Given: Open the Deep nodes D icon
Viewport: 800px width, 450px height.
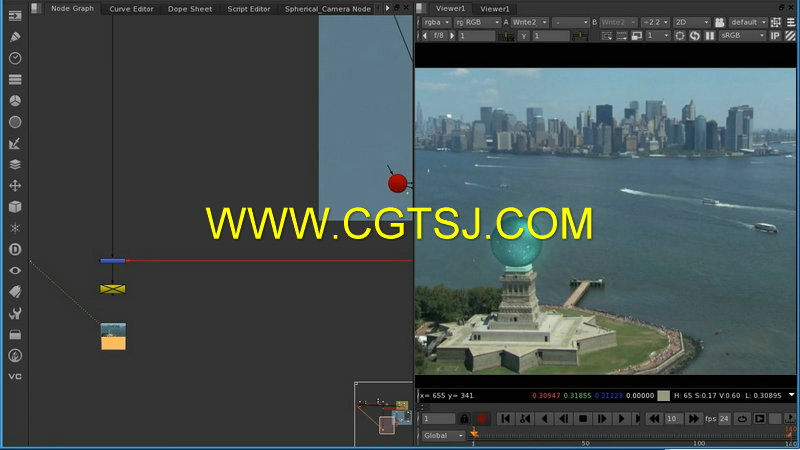Looking at the screenshot, I should (15, 249).
